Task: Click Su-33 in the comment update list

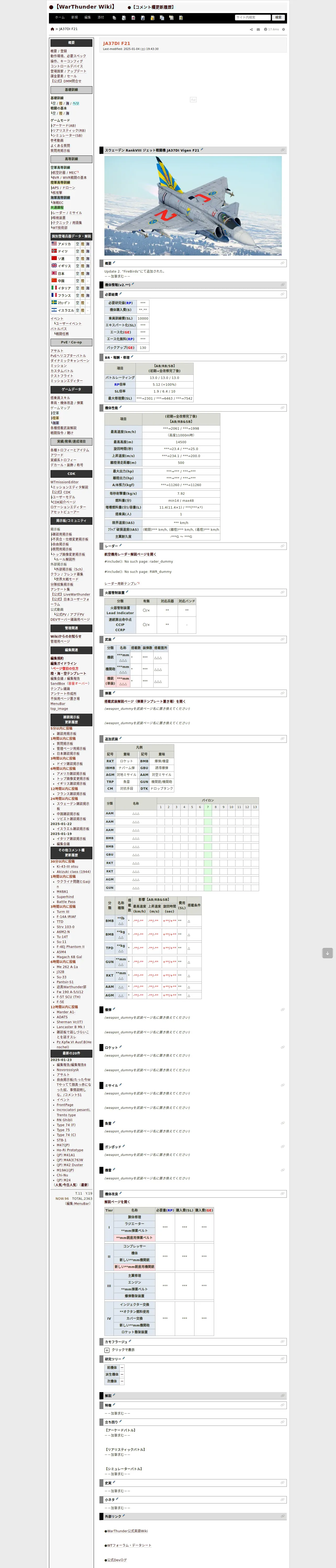Action: 61,977
